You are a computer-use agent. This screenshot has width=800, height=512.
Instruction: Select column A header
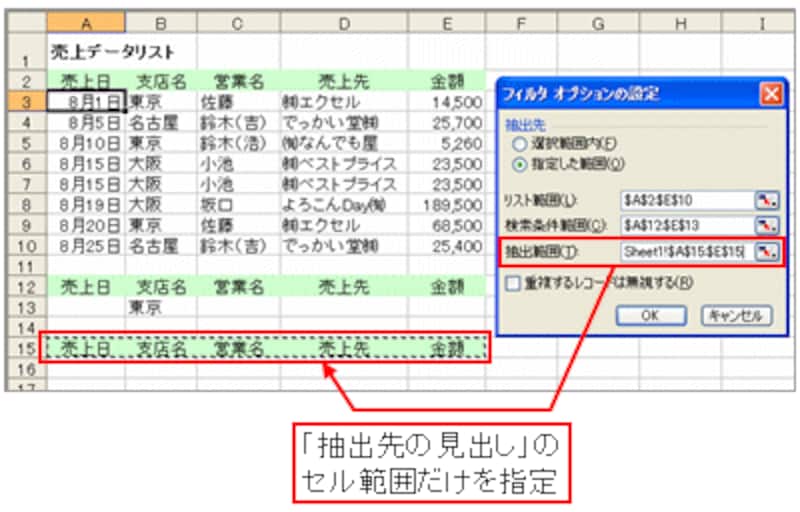pos(85,22)
